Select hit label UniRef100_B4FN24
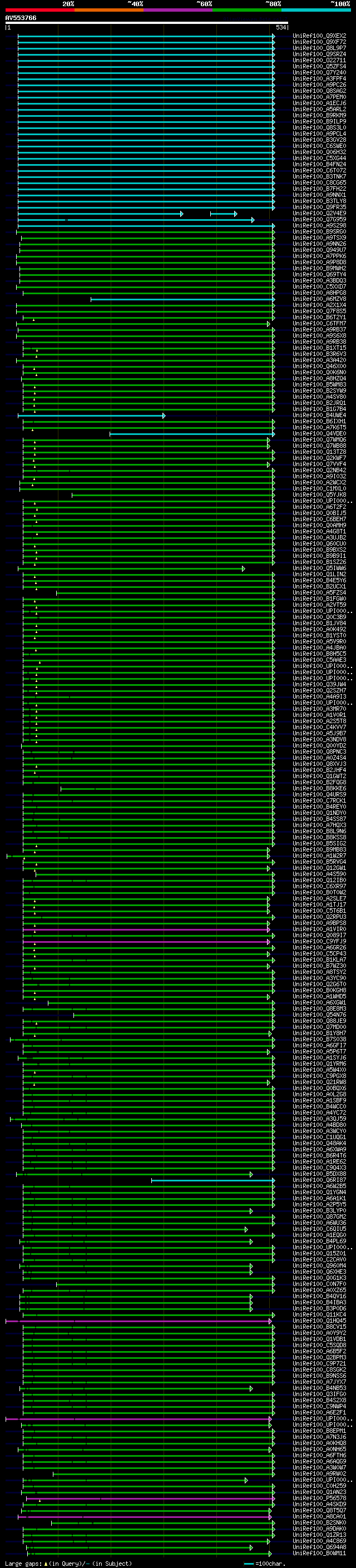This screenshot has height=1568, width=356. coord(319,164)
